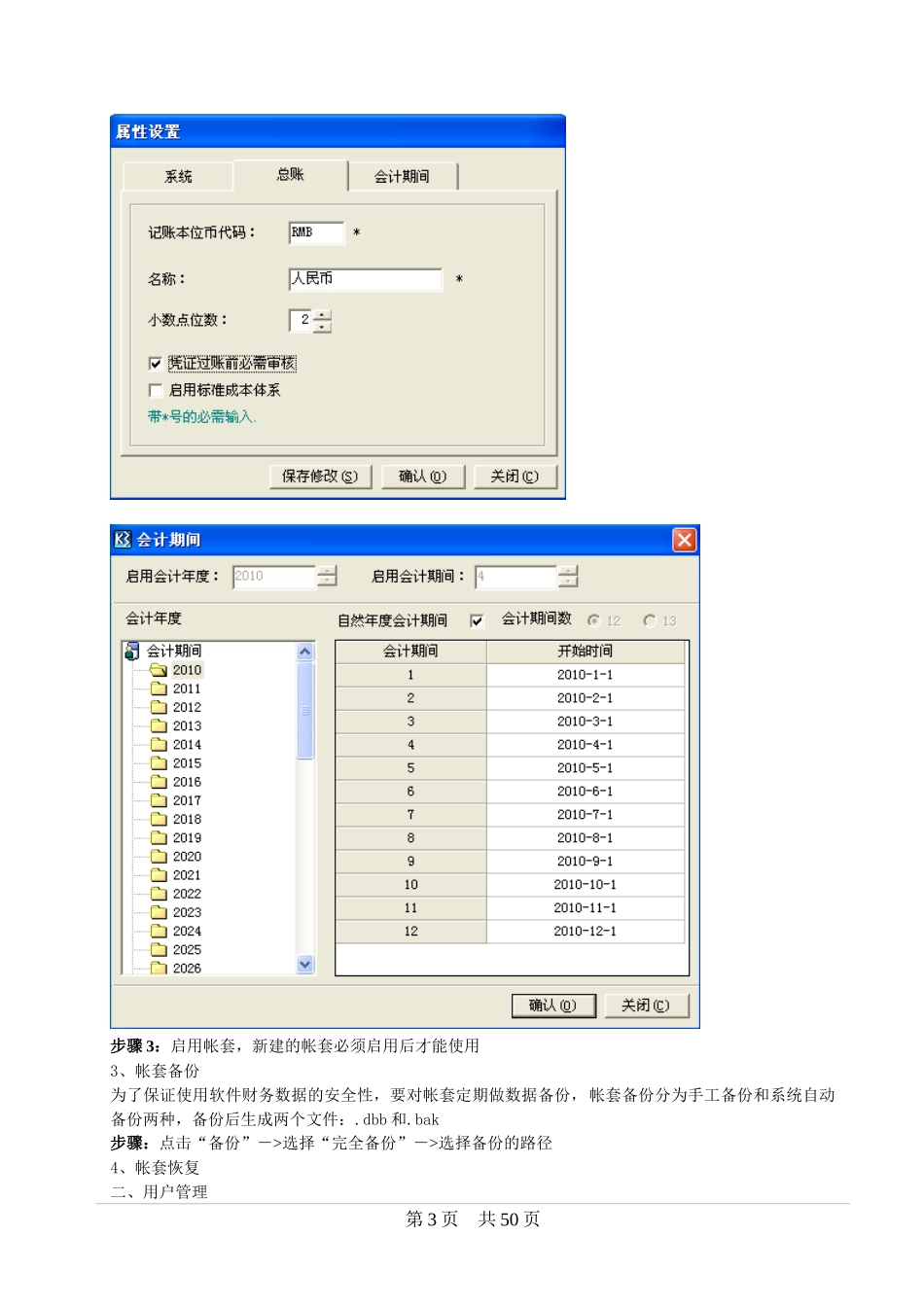Open the 系统 tab in 属性设置

(x=178, y=177)
